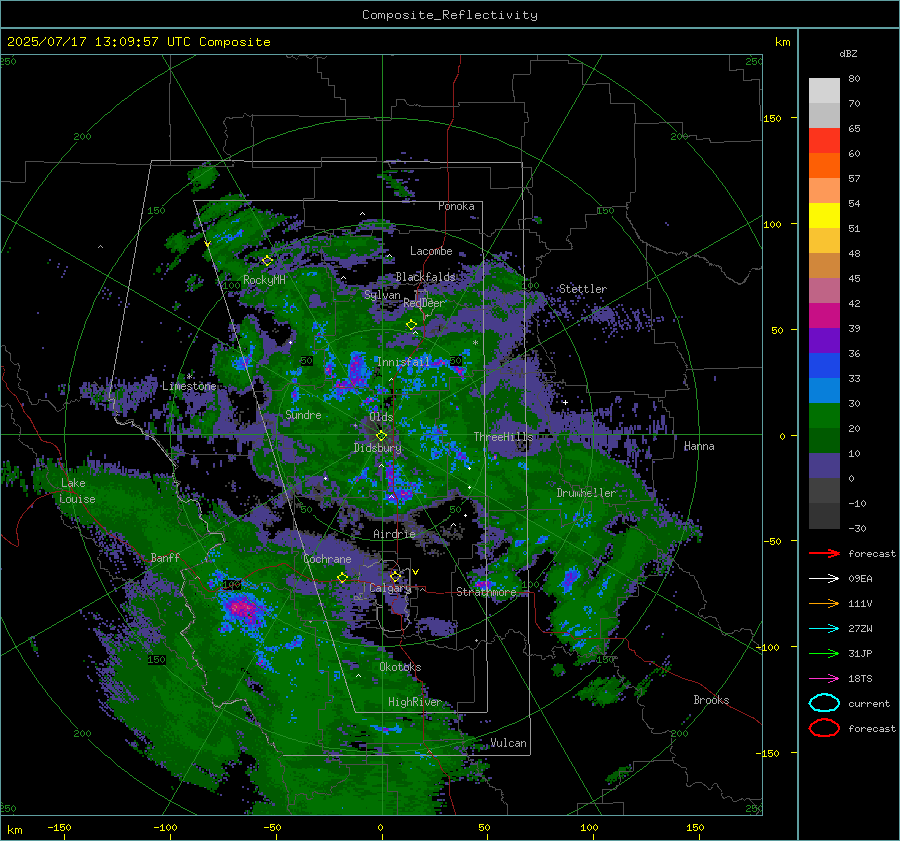The image size is (900, 841).
Task: Click the 111V legend text
Action: tap(860, 603)
